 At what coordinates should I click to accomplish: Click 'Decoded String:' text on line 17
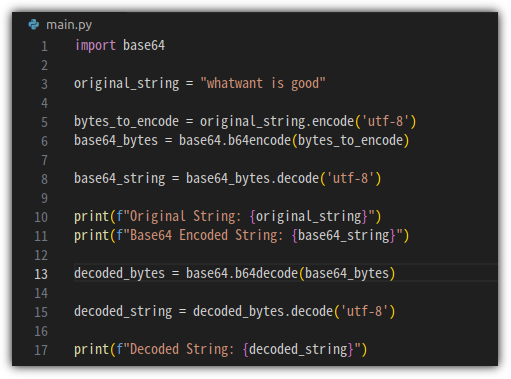pyautogui.click(x=181, y=349)
